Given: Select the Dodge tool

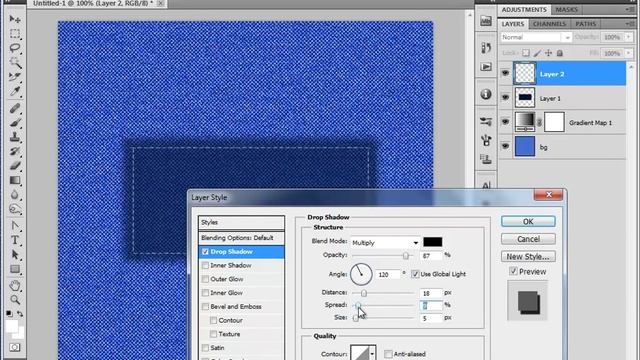Looking at the screenshot, I should click(15, 209).
